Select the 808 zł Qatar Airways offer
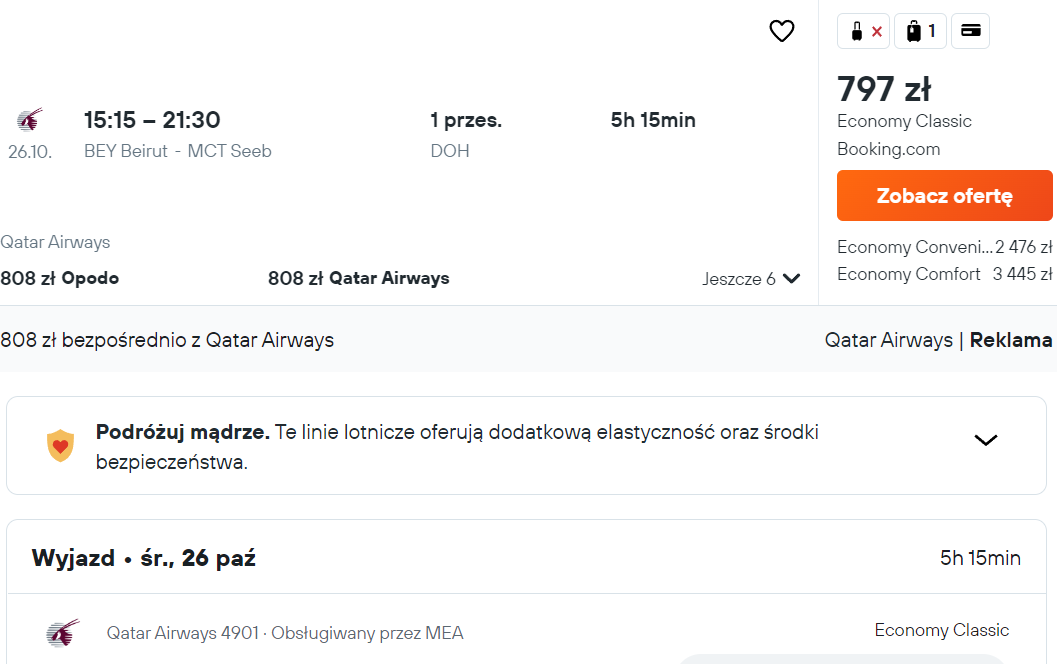Viewport: 1057px width, 664px height. point(359,278)
